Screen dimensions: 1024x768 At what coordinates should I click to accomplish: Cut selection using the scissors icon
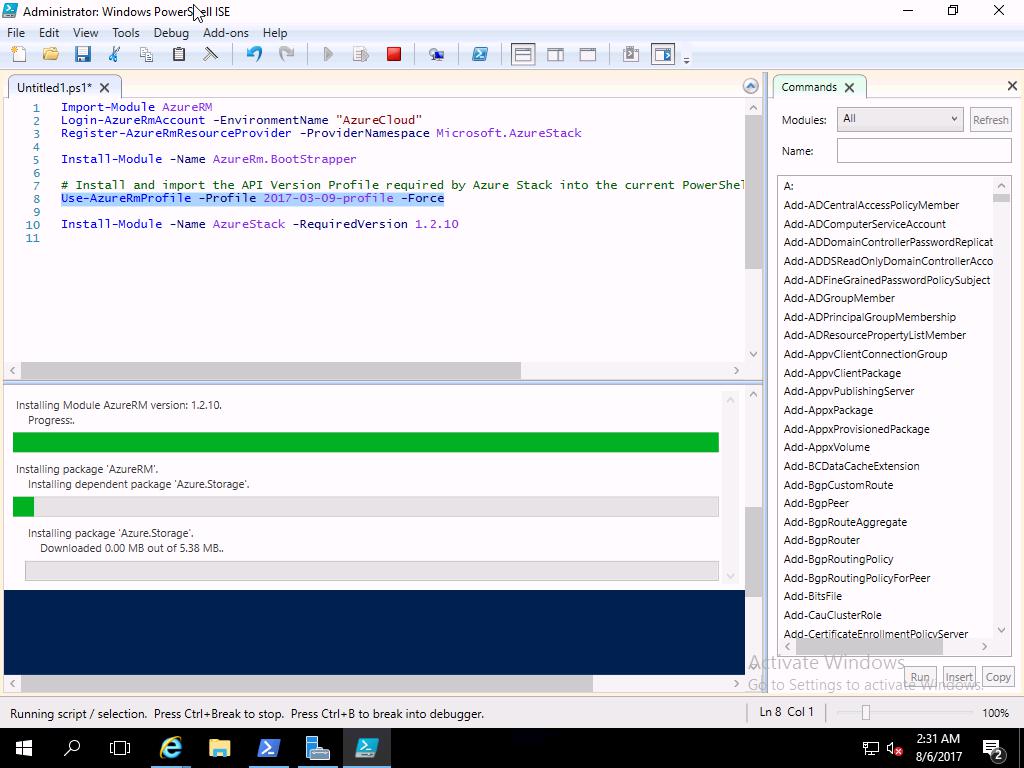point(114,54)
